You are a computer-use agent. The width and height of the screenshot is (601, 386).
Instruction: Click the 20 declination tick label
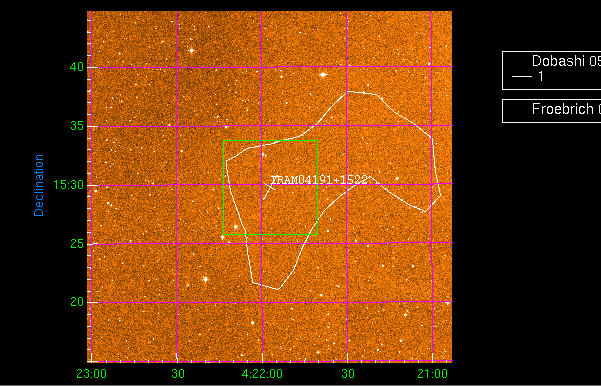(77, 302)
